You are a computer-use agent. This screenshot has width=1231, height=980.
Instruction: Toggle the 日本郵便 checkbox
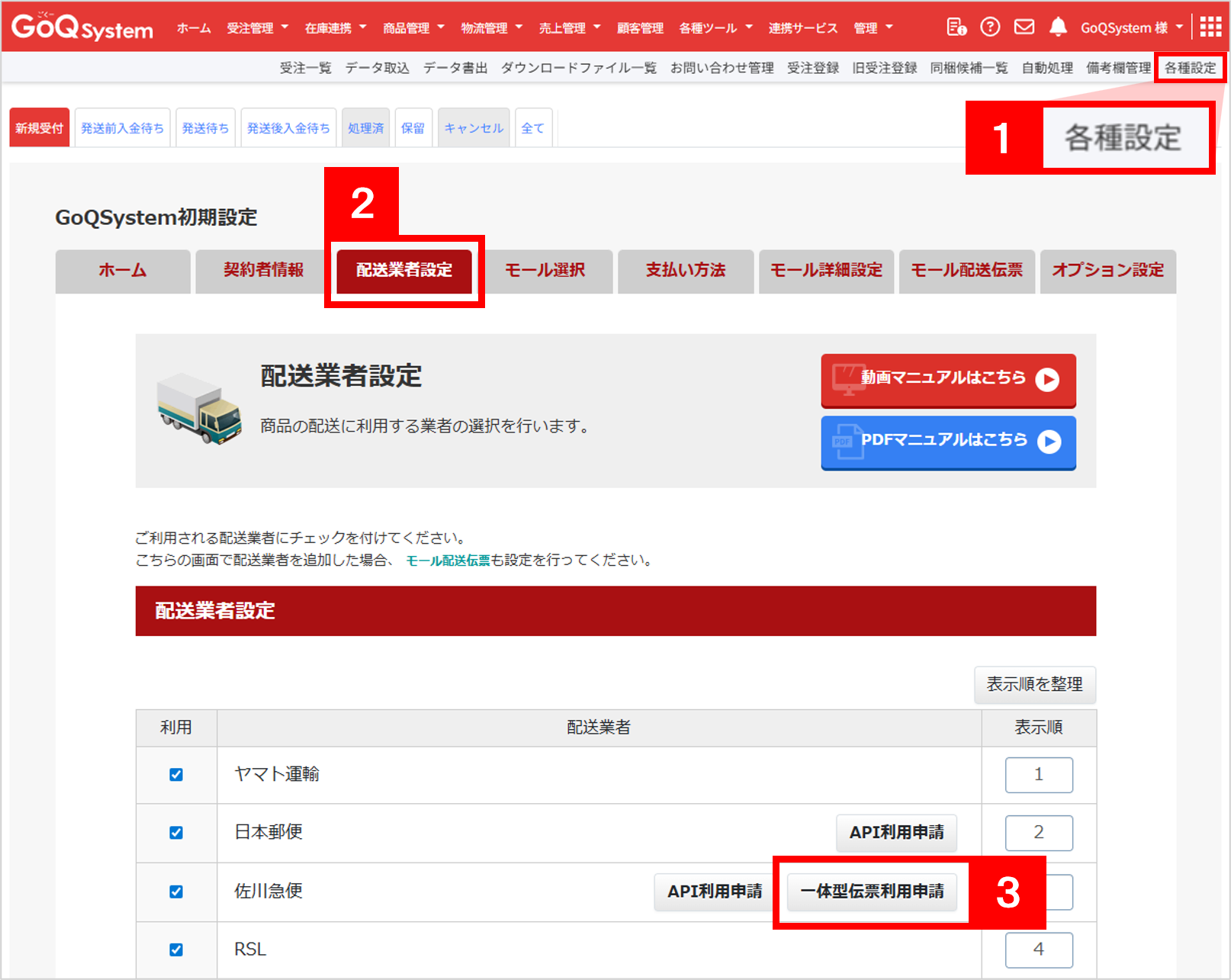[176, 833]
